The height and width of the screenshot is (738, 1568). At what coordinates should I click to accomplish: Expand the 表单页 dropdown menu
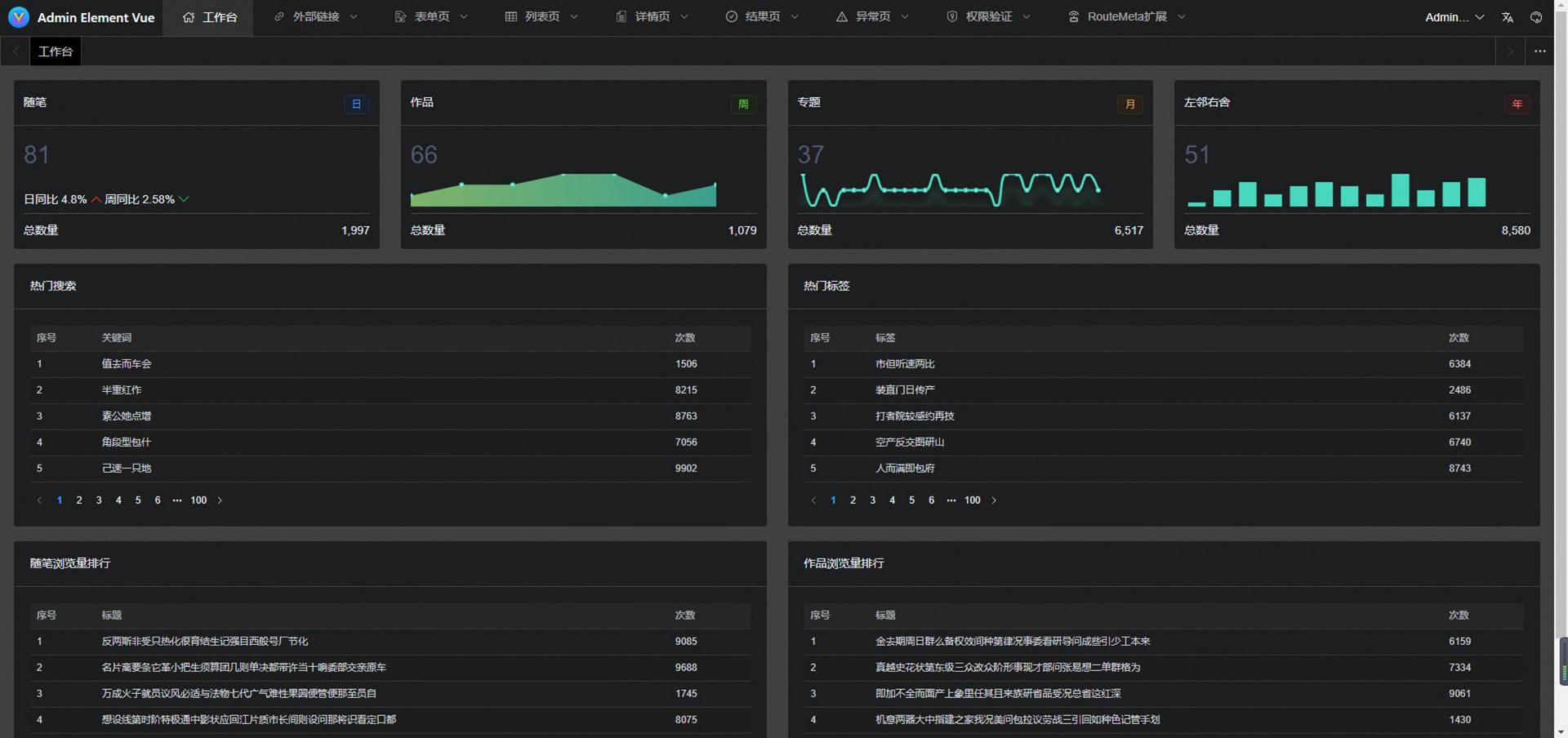coord(464,17)
